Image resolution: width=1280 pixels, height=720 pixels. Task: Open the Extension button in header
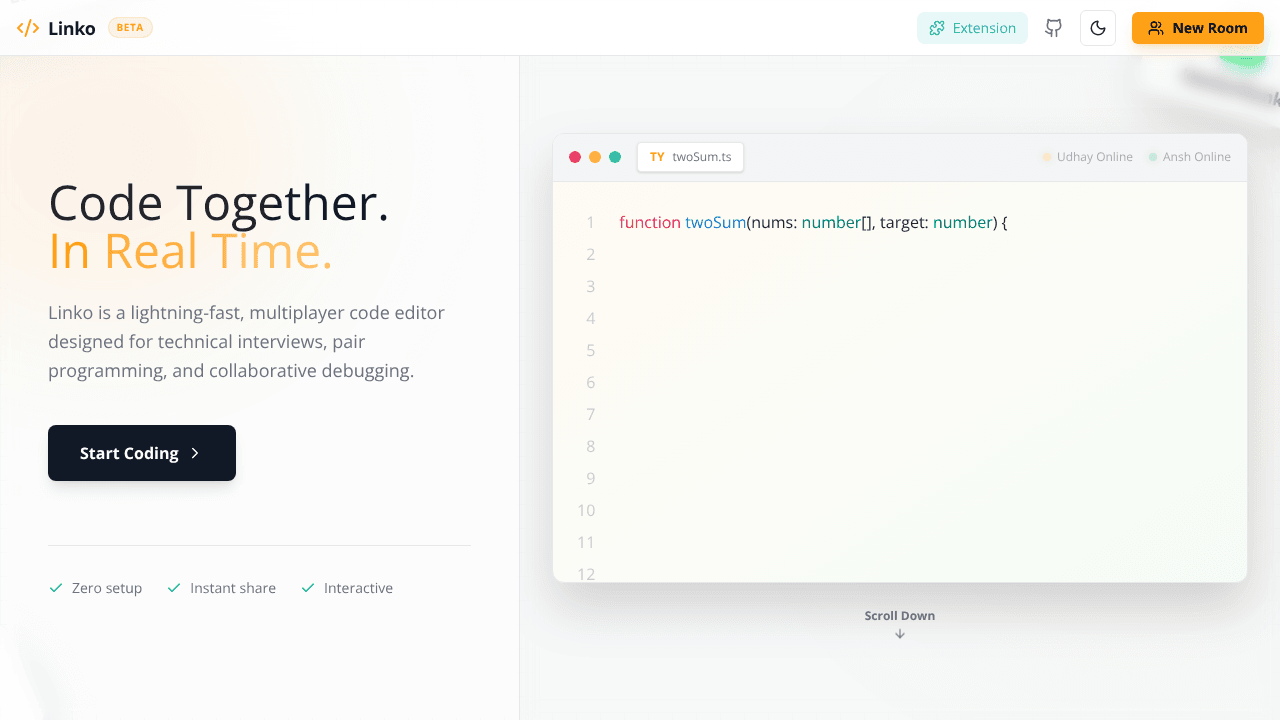972,28
